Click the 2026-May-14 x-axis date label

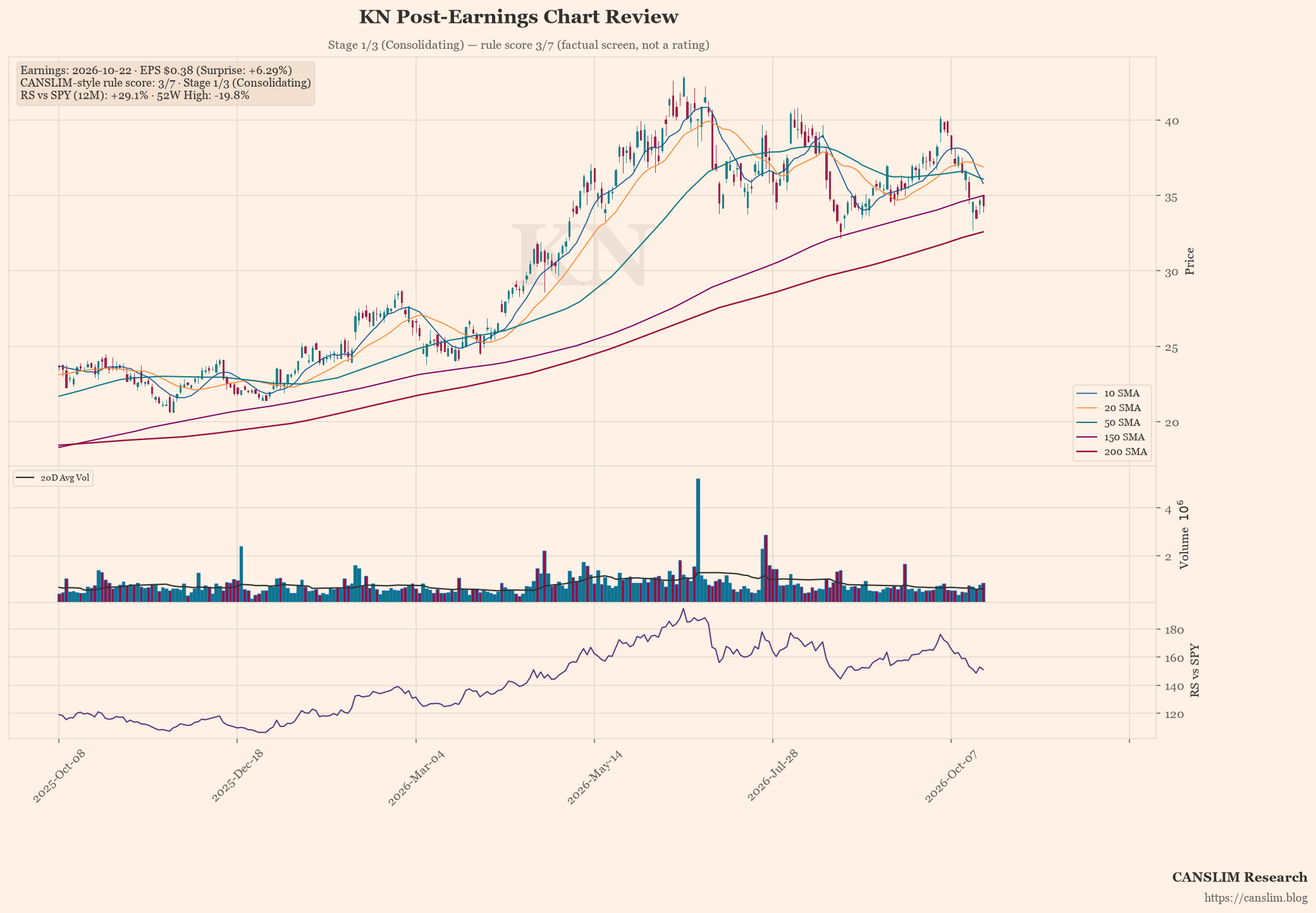pos(594,777)
